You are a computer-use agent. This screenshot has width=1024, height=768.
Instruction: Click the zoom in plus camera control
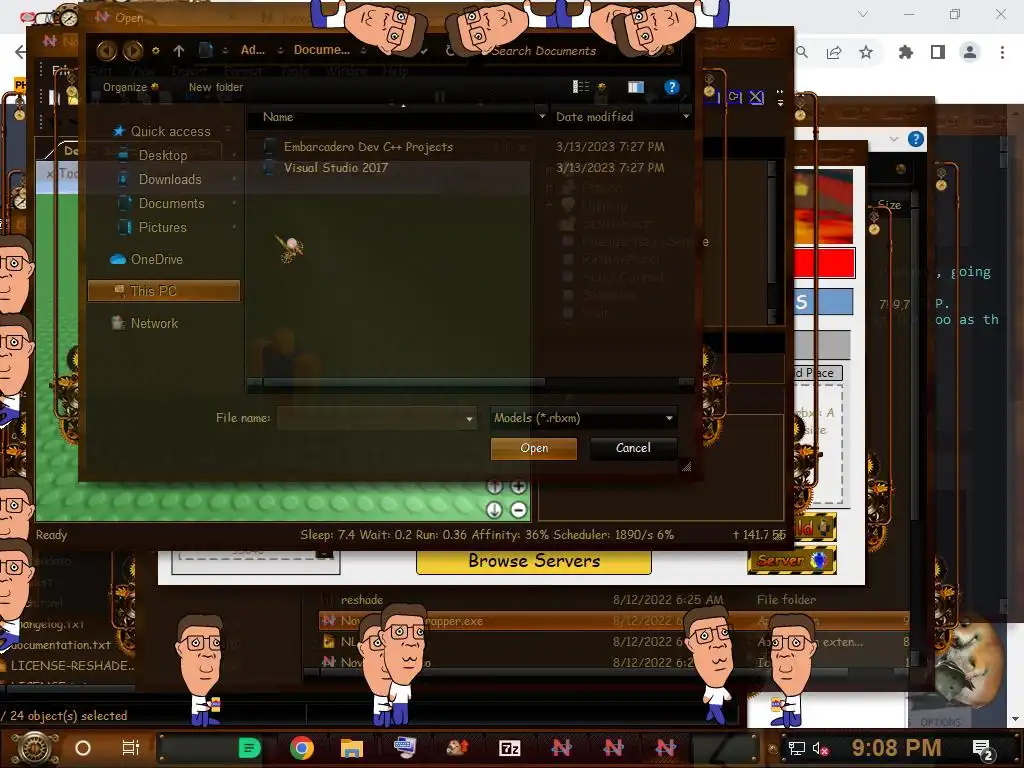[519, 487]
